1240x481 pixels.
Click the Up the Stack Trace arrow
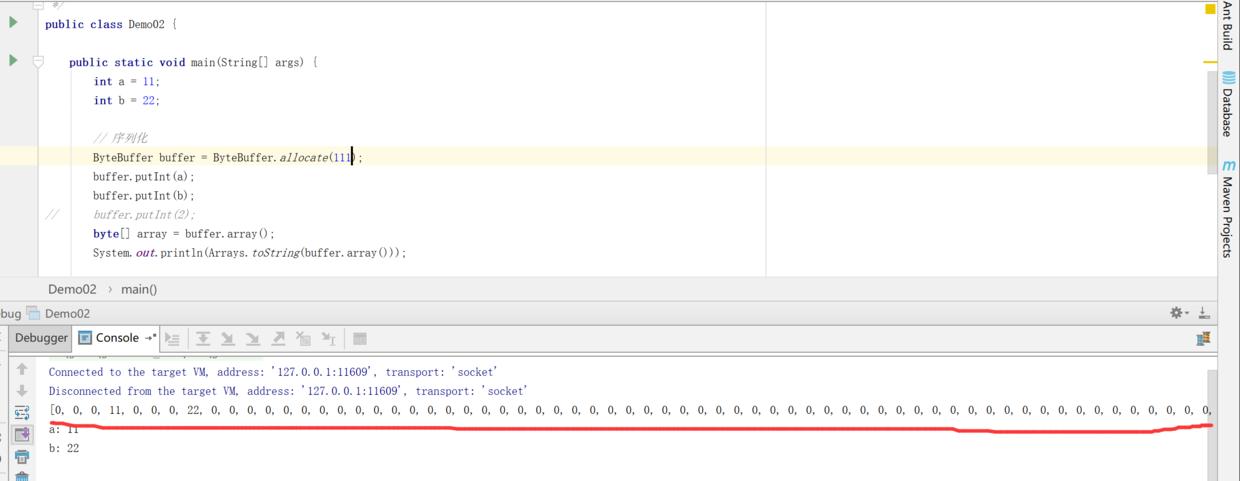click(22, 369)
